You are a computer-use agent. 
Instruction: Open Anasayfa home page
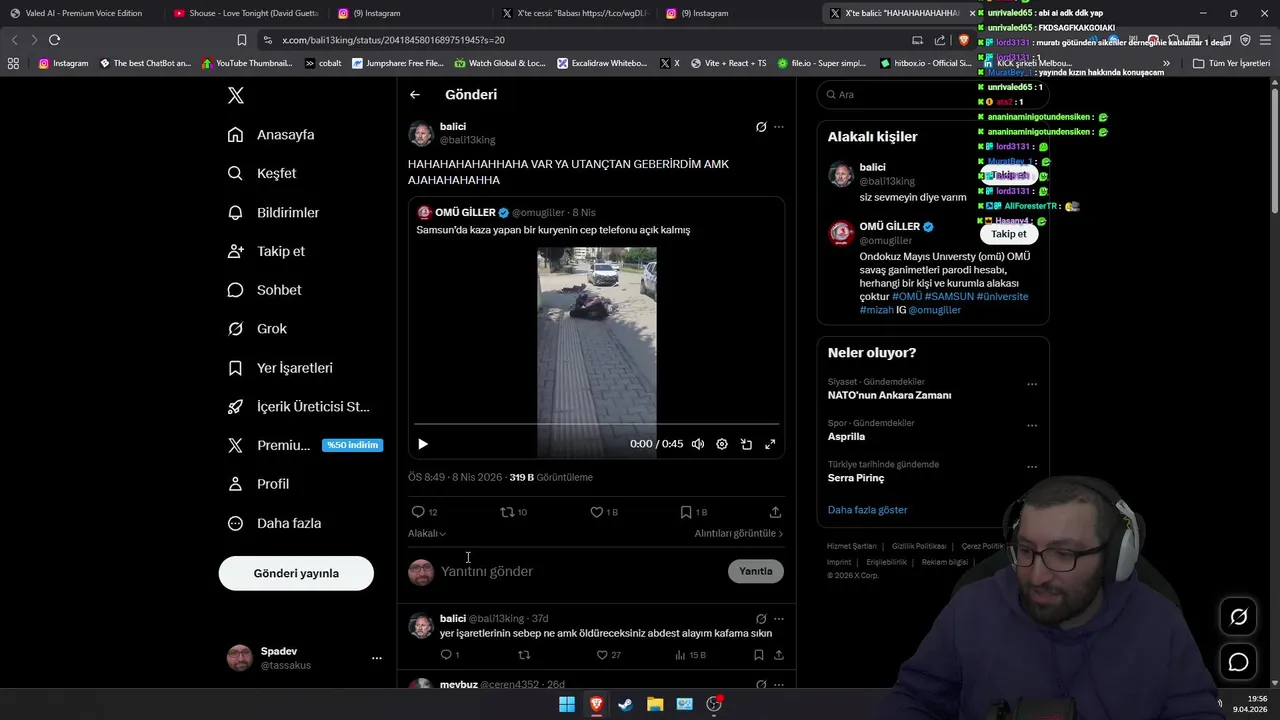(x=271, y=135)
